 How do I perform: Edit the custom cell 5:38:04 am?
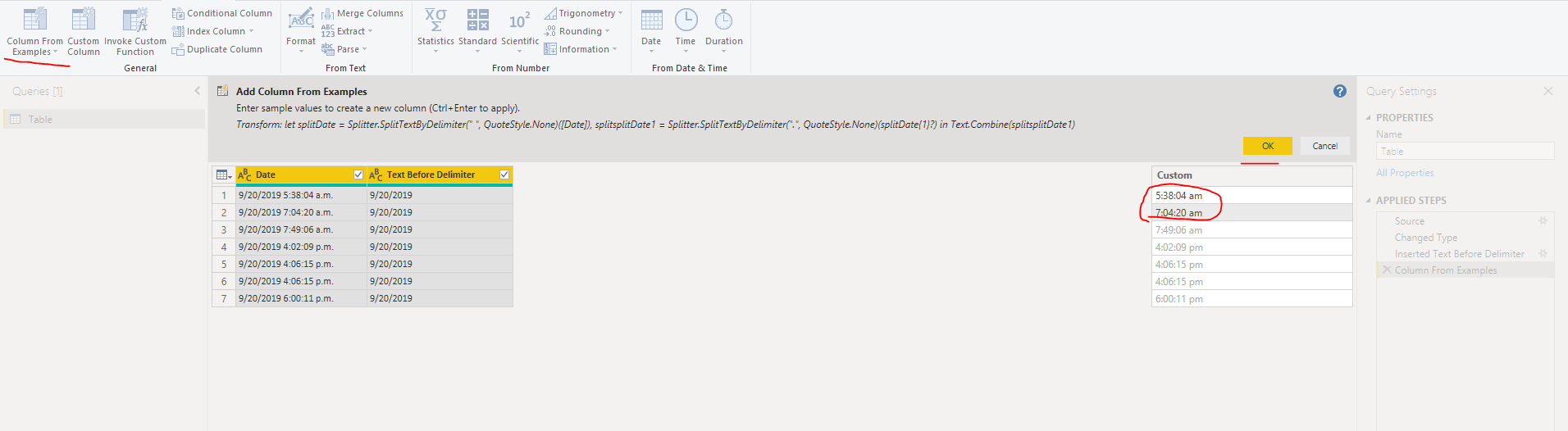click(1251, 195)
